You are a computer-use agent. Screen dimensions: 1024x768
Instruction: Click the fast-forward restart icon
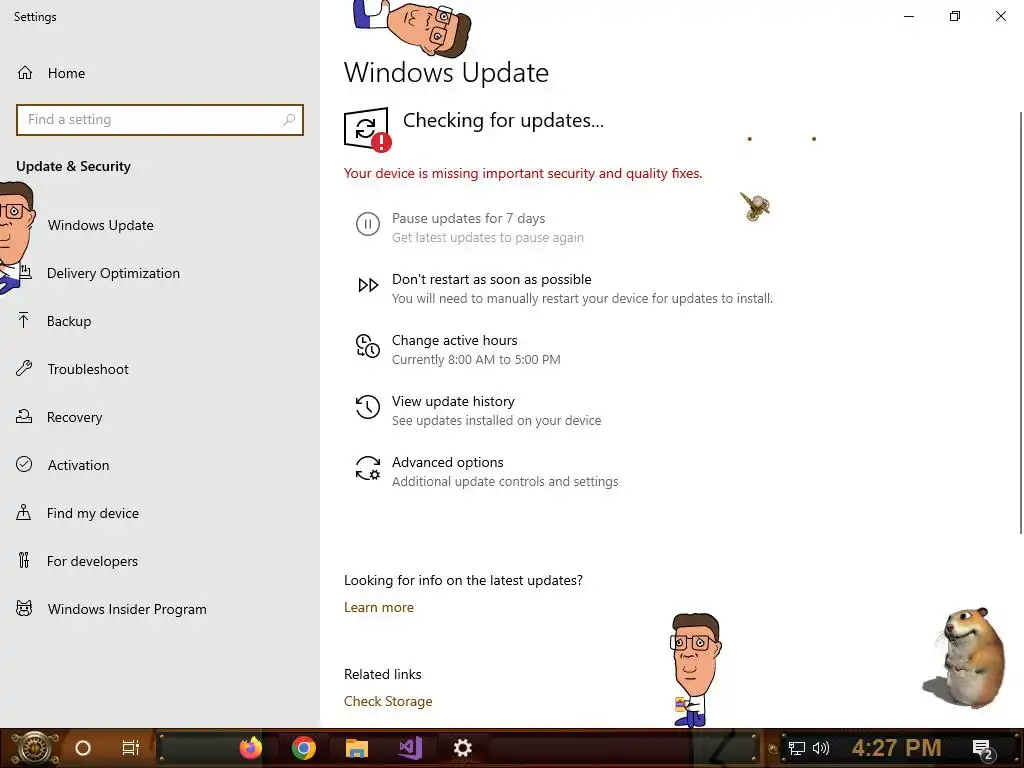tap(368, 285)
